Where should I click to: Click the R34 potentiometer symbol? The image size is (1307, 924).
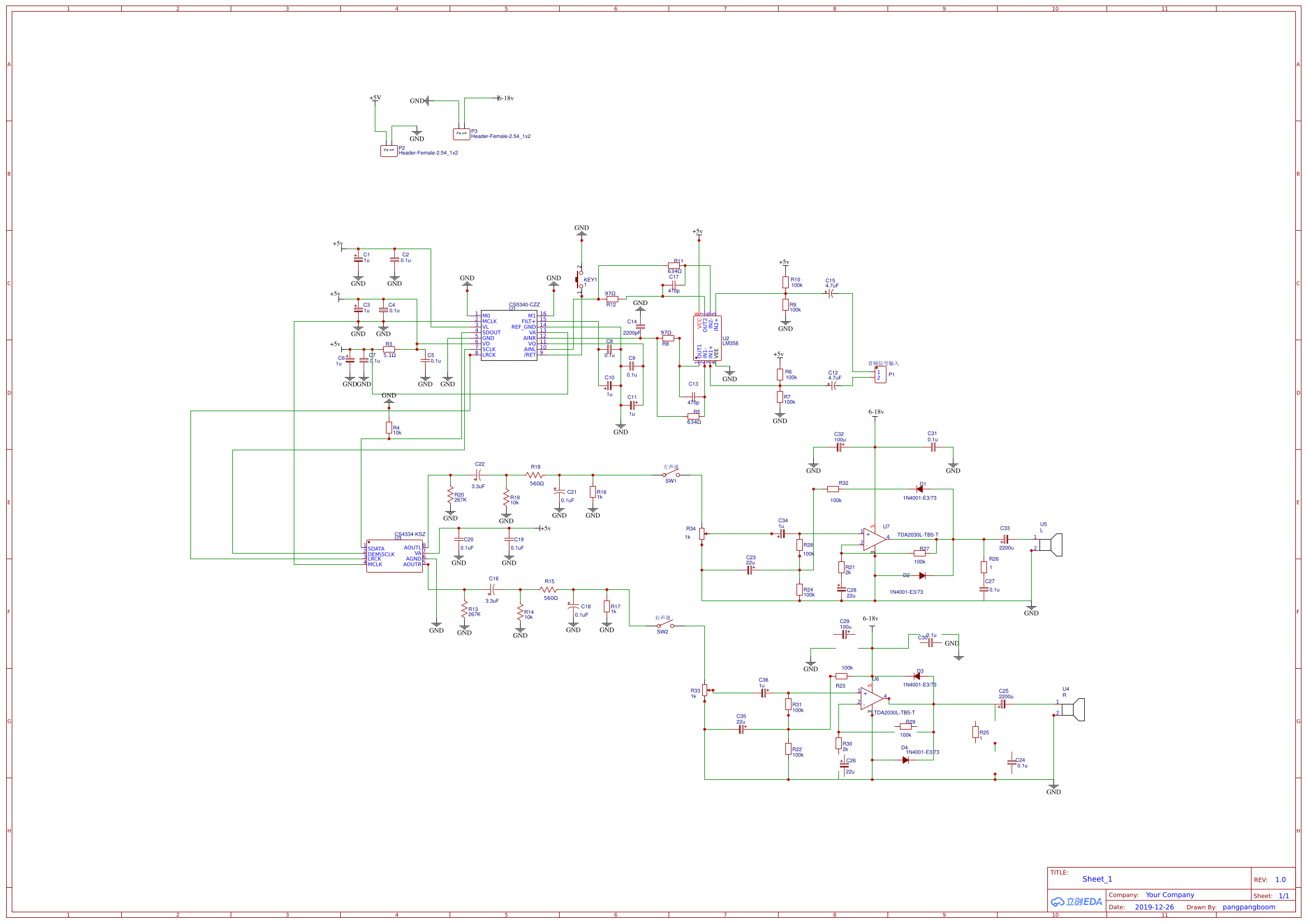(703, 534)
